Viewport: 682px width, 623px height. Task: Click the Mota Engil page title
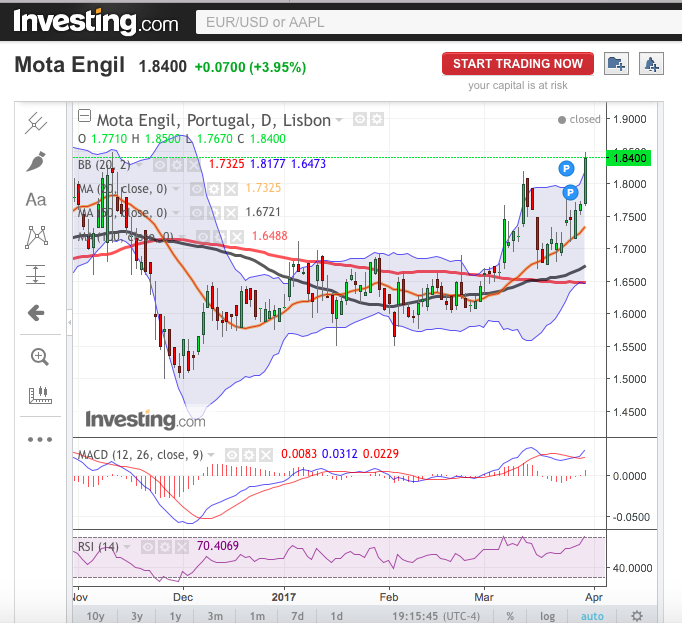click(70, 65)
